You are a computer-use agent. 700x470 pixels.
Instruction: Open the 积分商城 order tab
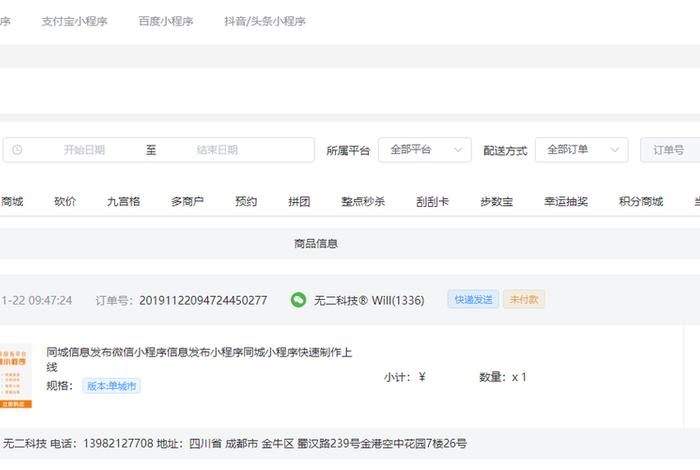[x=641, y=202]
